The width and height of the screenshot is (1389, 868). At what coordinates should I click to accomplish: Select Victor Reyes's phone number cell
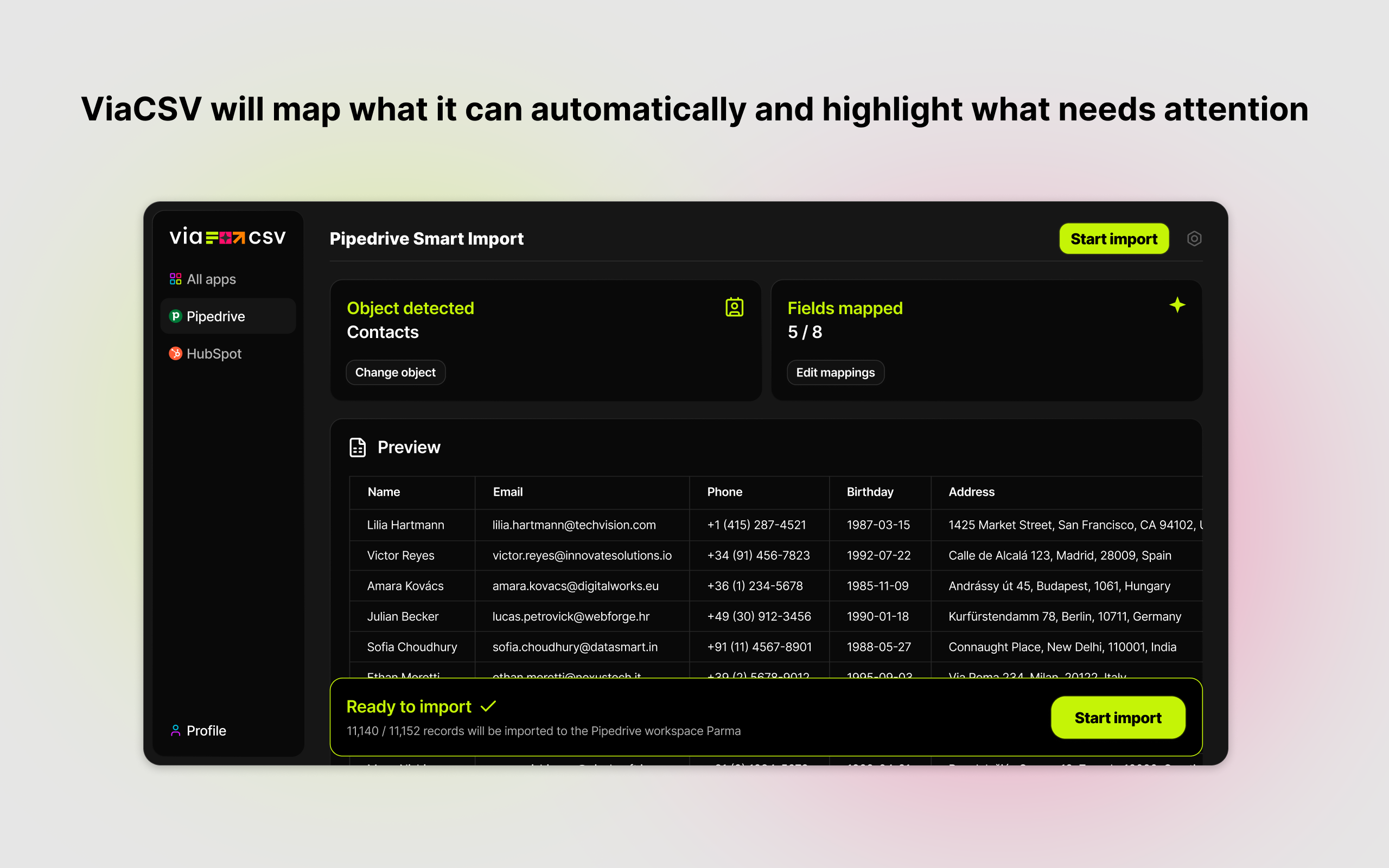[x=757, y=555]
